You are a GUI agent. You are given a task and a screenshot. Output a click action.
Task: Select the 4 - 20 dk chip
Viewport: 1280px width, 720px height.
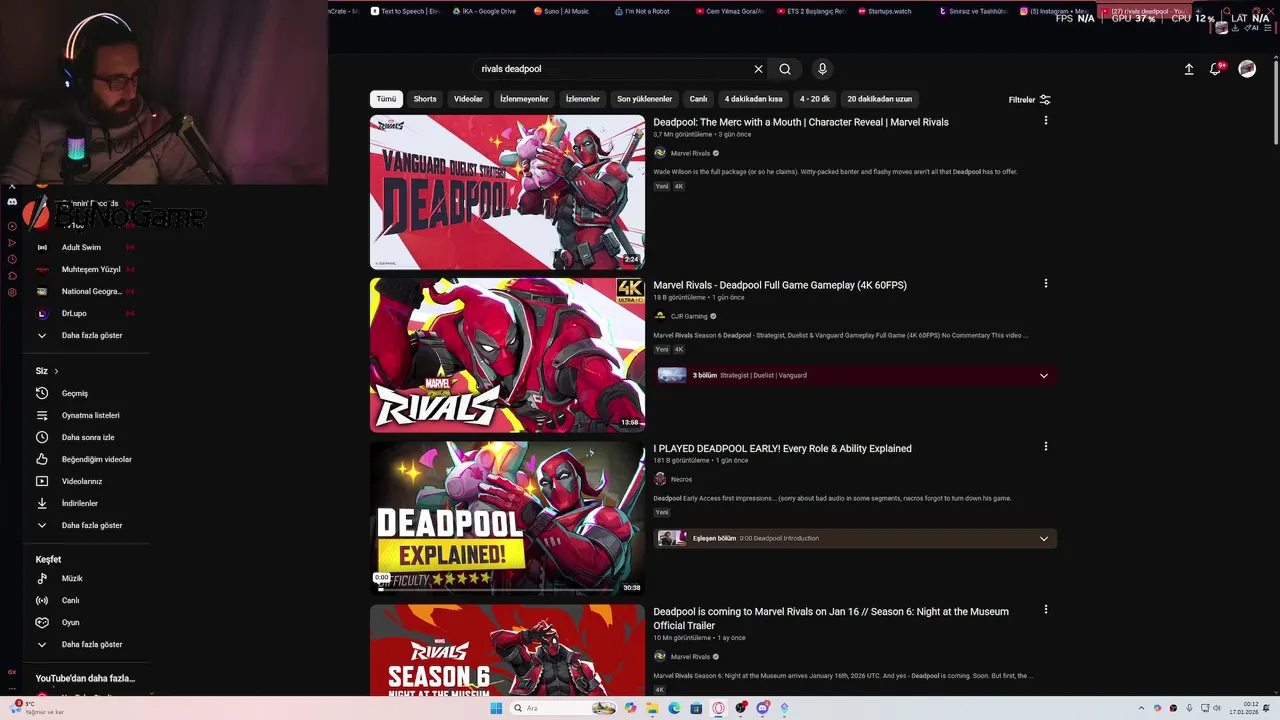[815, 99]
